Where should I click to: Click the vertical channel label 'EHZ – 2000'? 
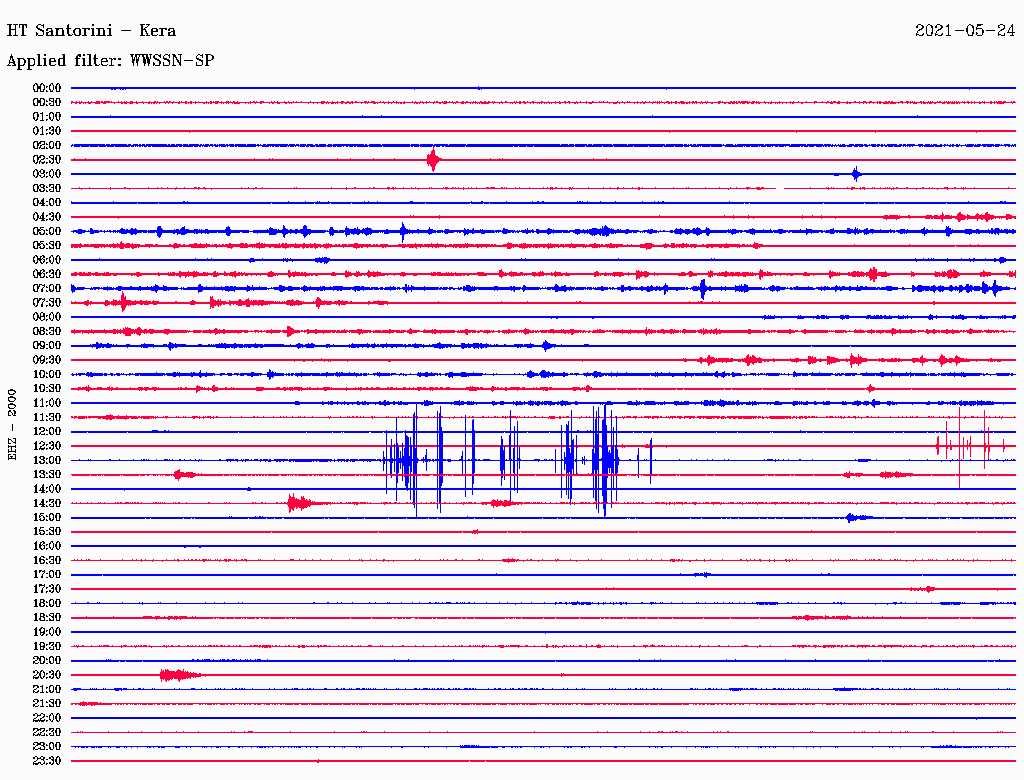click(12, 425)
